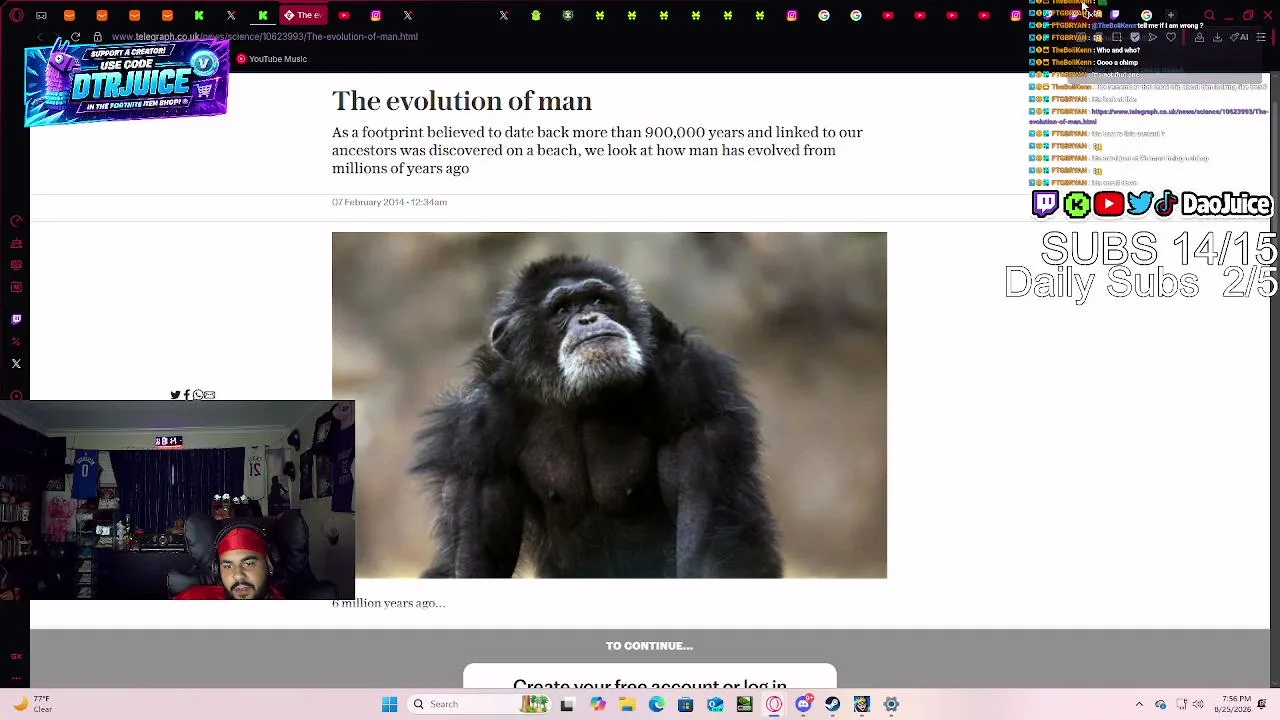Click the reload page icon
The height and width of the screenshot is (720, 1280).
tap(75, 37)
